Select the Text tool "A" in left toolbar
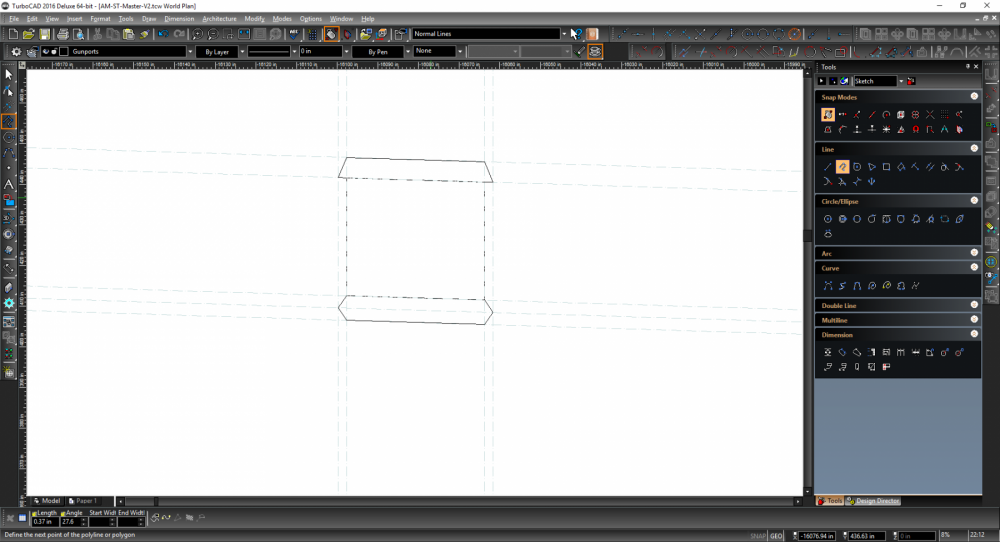The image size is (1000, 542). pos(9,184)
